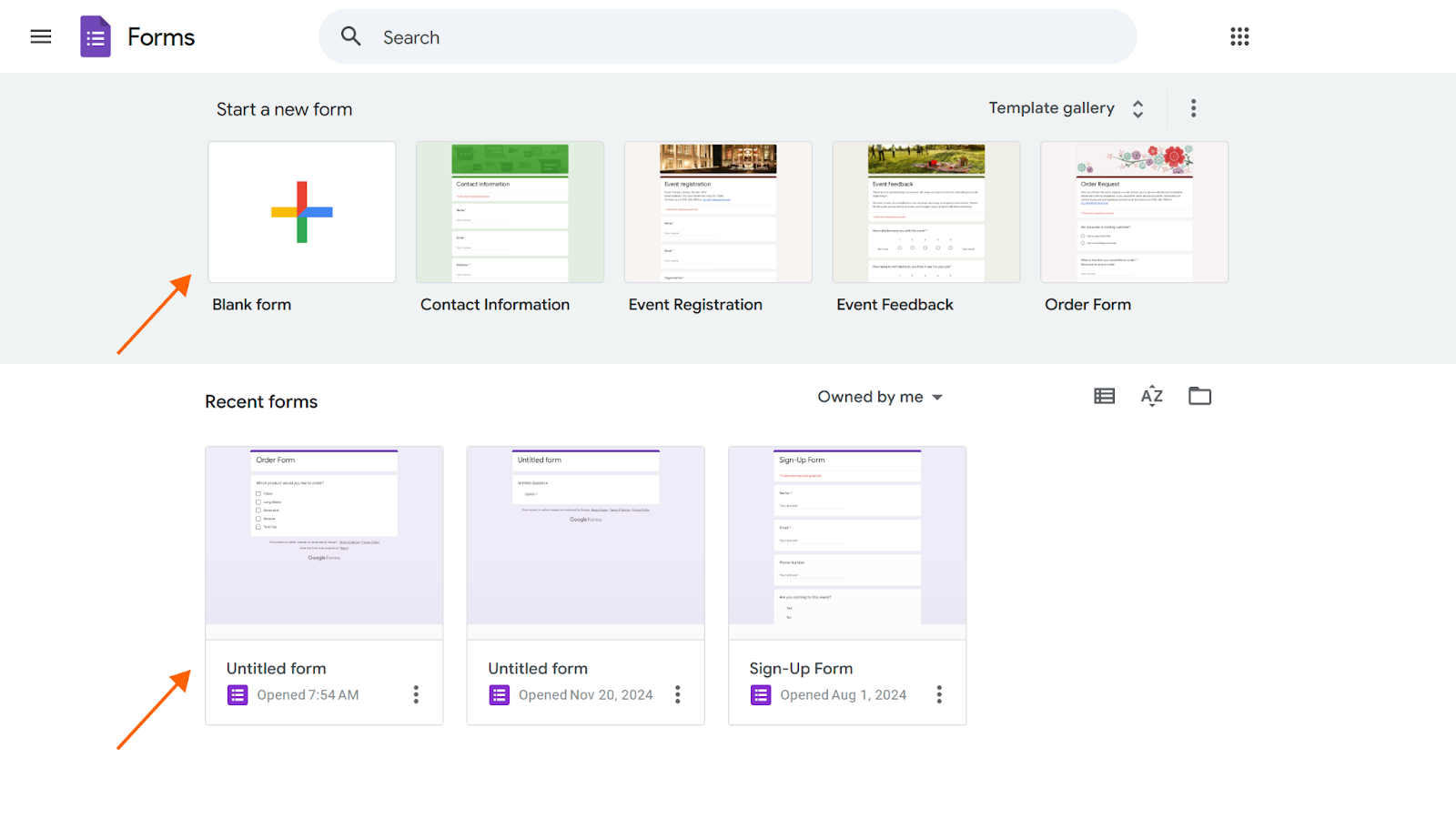Focus the Search input field
1456x819 pixels.
click(728, 36)
